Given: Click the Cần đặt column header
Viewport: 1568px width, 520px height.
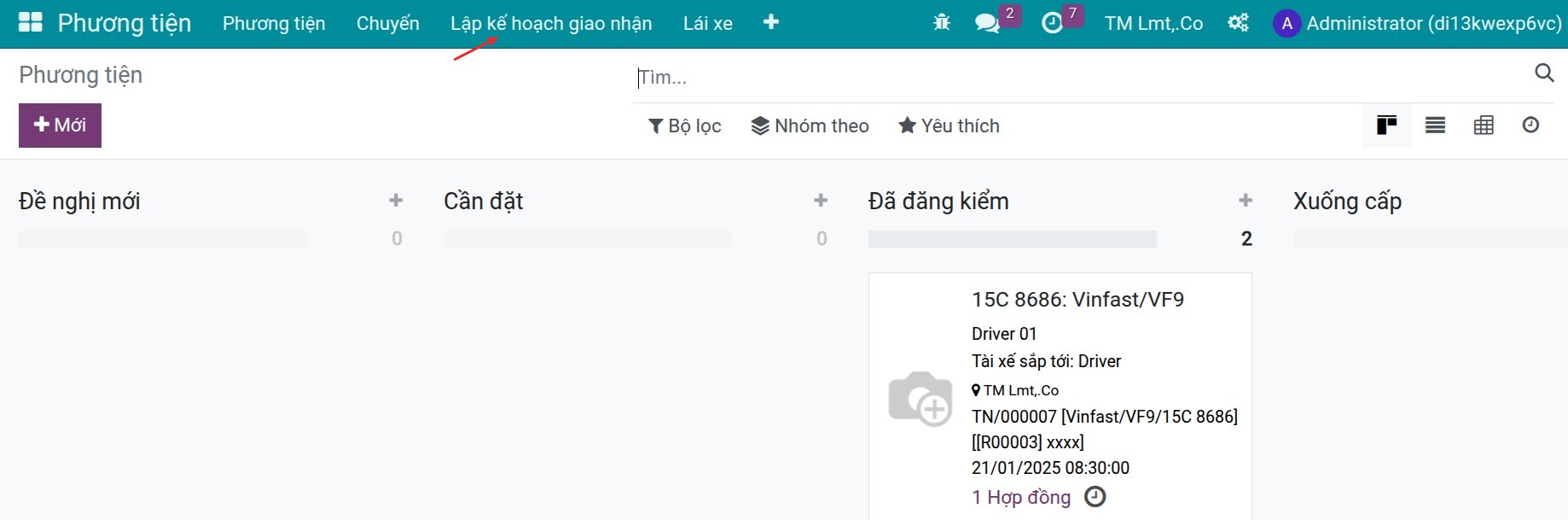Looking at the screenshot, I should 483,202.
